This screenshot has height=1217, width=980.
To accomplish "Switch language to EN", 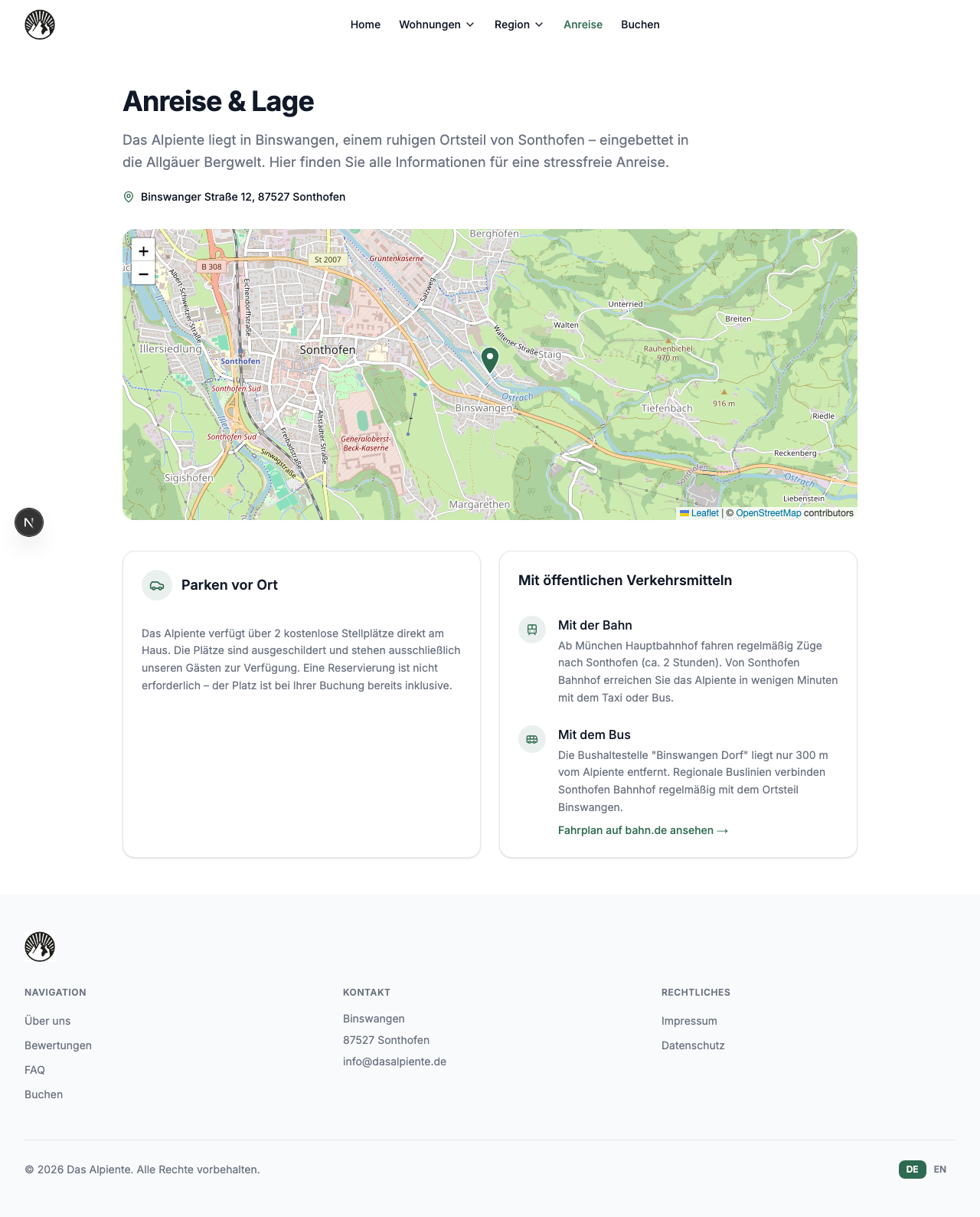I will tap(940, 1170).
